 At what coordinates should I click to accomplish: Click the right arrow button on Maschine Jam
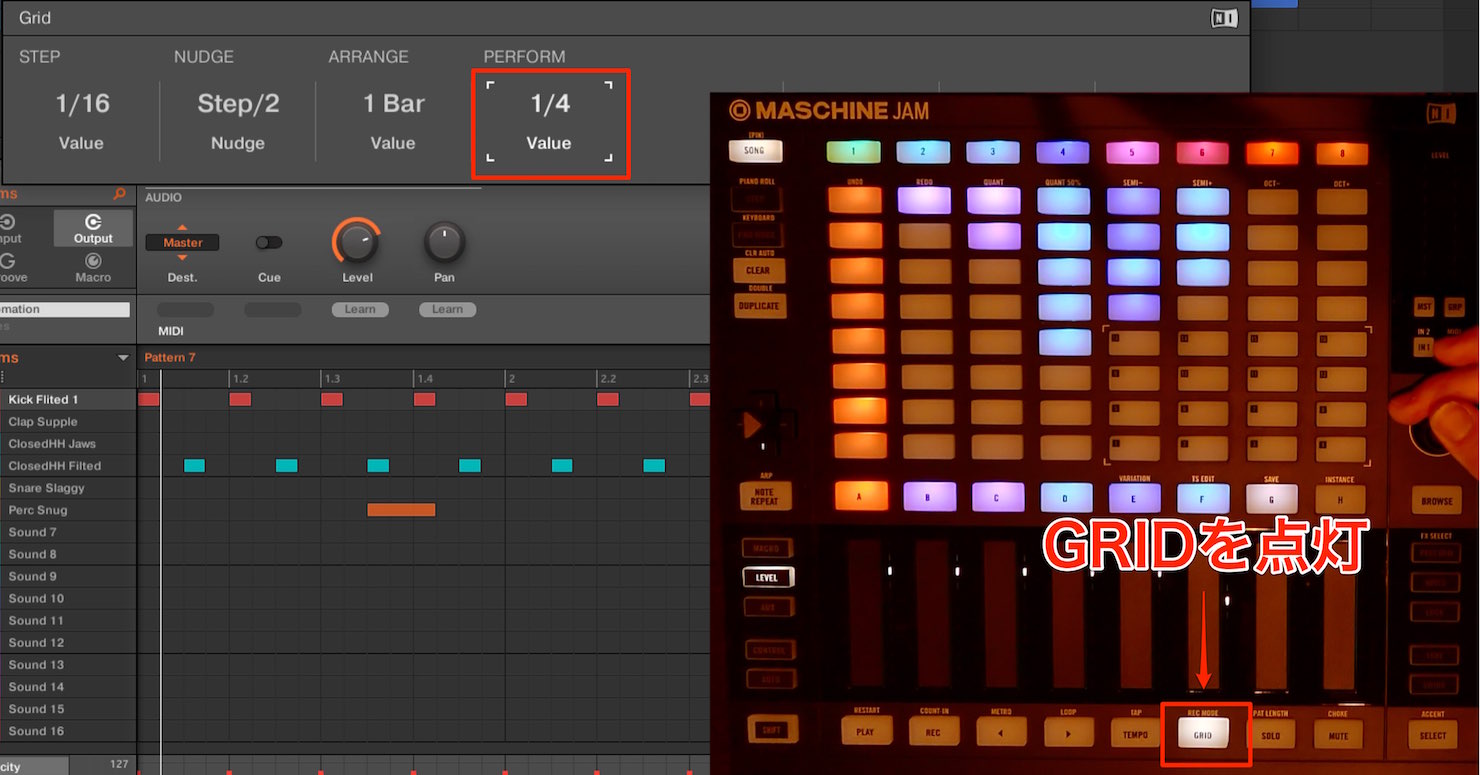[1069, 733]
